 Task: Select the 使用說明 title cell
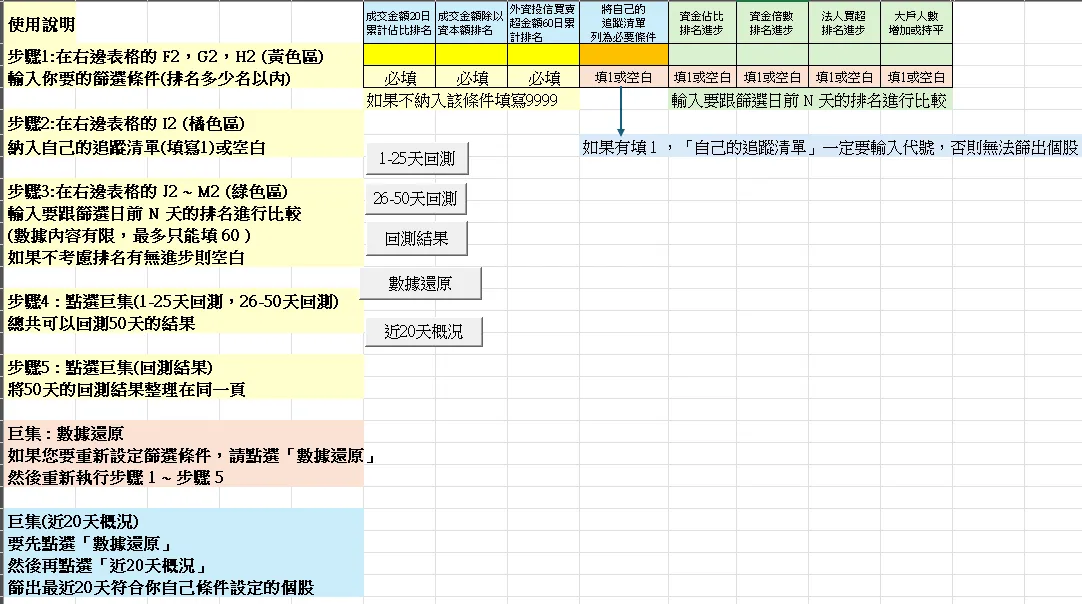tap(42, 23)
